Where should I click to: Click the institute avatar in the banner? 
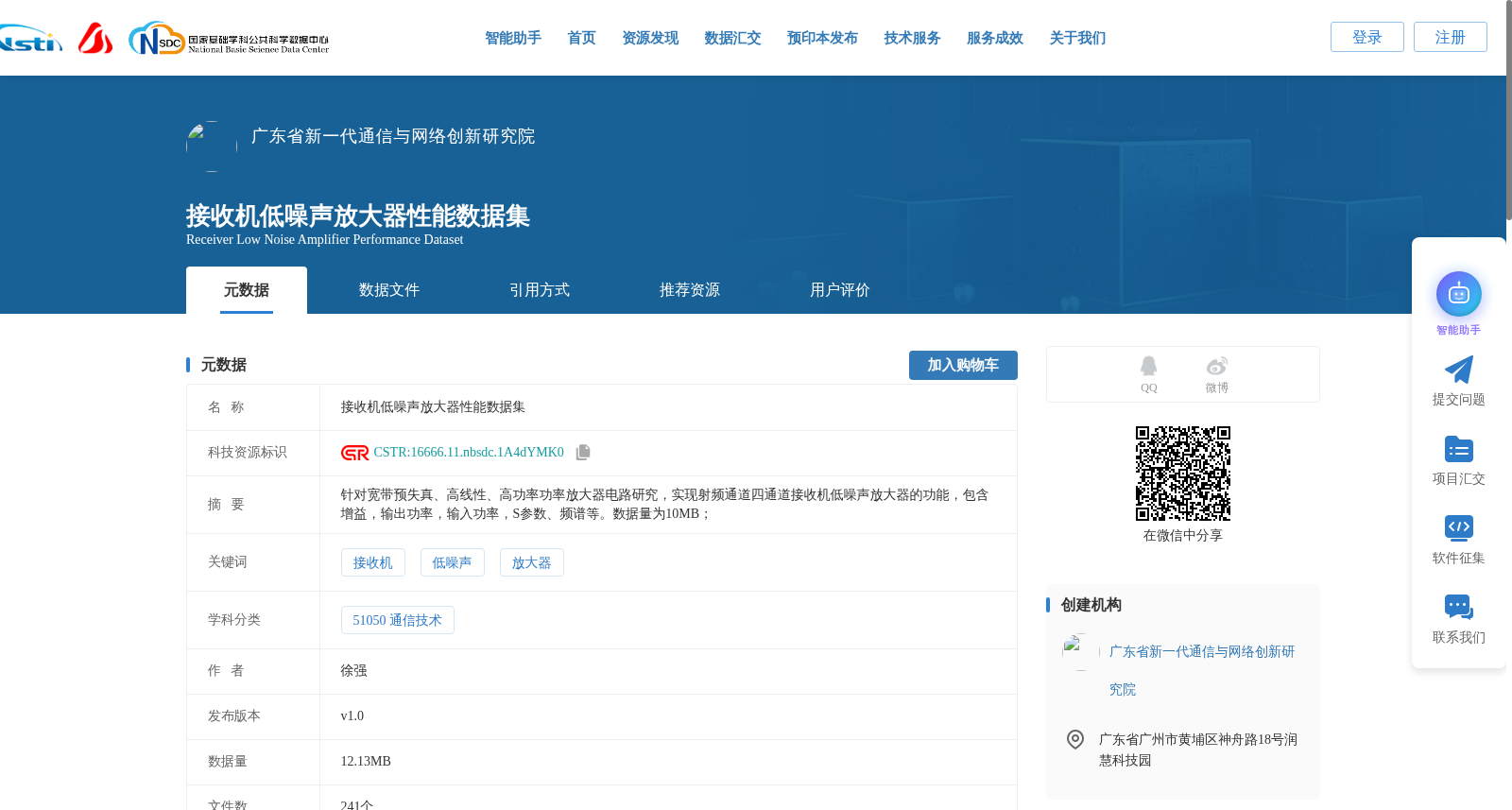[211, 146]
